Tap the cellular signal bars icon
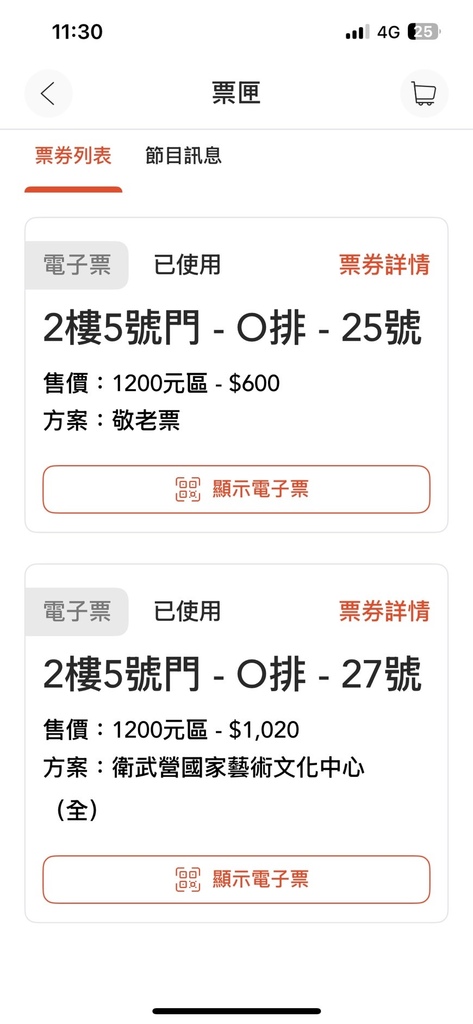473x1024 pixels. [x=357, y=31]
